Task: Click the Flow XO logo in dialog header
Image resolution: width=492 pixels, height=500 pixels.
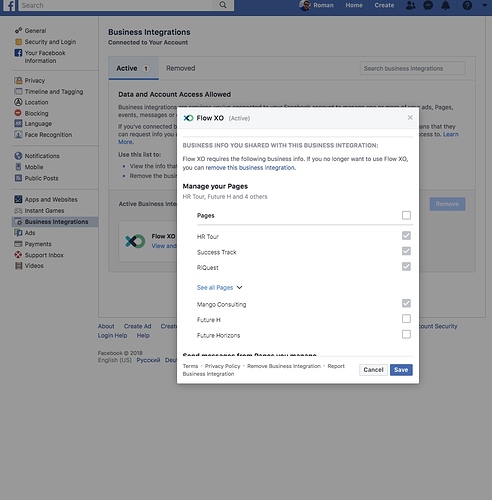Action: click(x=188, y=118)
